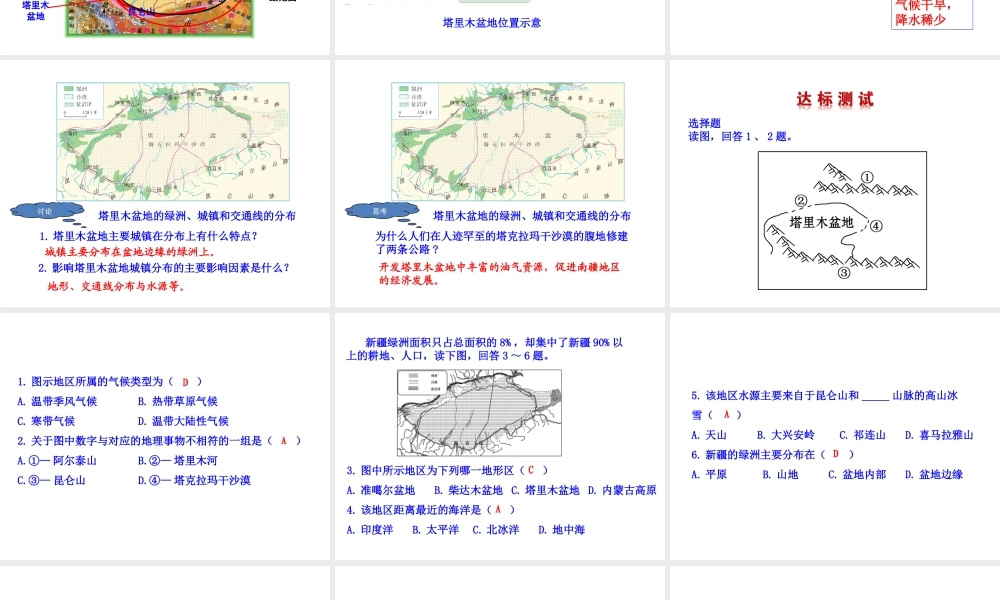Select option B. 热带草原气候
Screen dimensions: 1000x600
point(178,402)
